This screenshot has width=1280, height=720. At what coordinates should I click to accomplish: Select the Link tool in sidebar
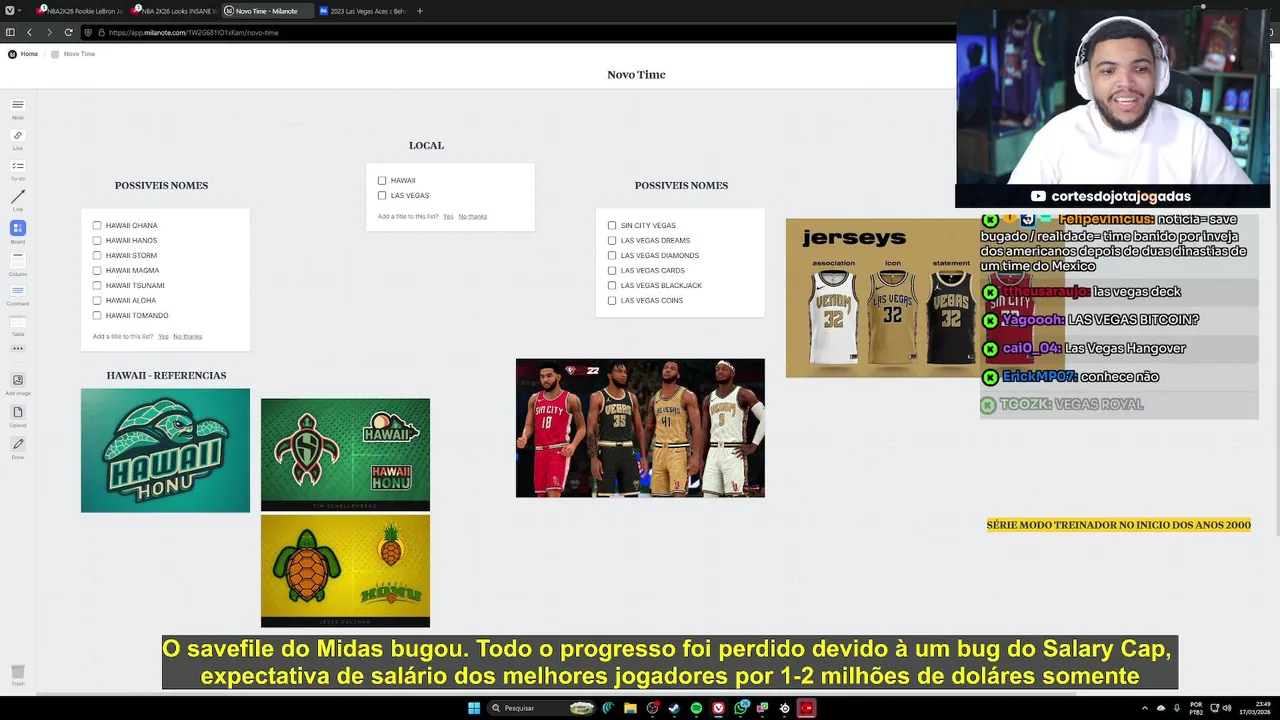click(18, 139)
